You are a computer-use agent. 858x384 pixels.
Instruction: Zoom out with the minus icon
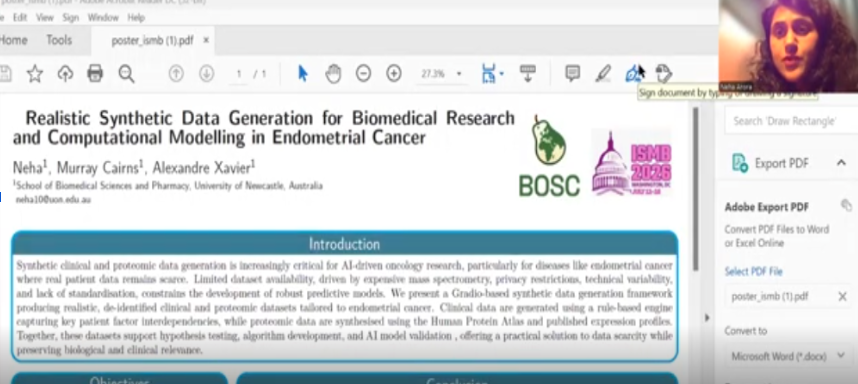click(x=363, y=73)
